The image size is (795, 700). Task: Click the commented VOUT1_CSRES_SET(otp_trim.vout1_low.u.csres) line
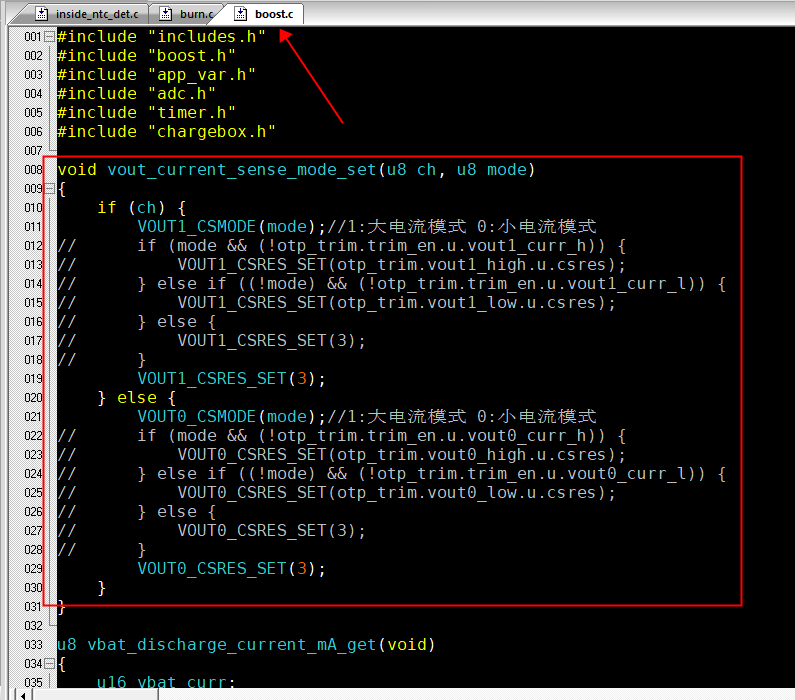point(396,303)
